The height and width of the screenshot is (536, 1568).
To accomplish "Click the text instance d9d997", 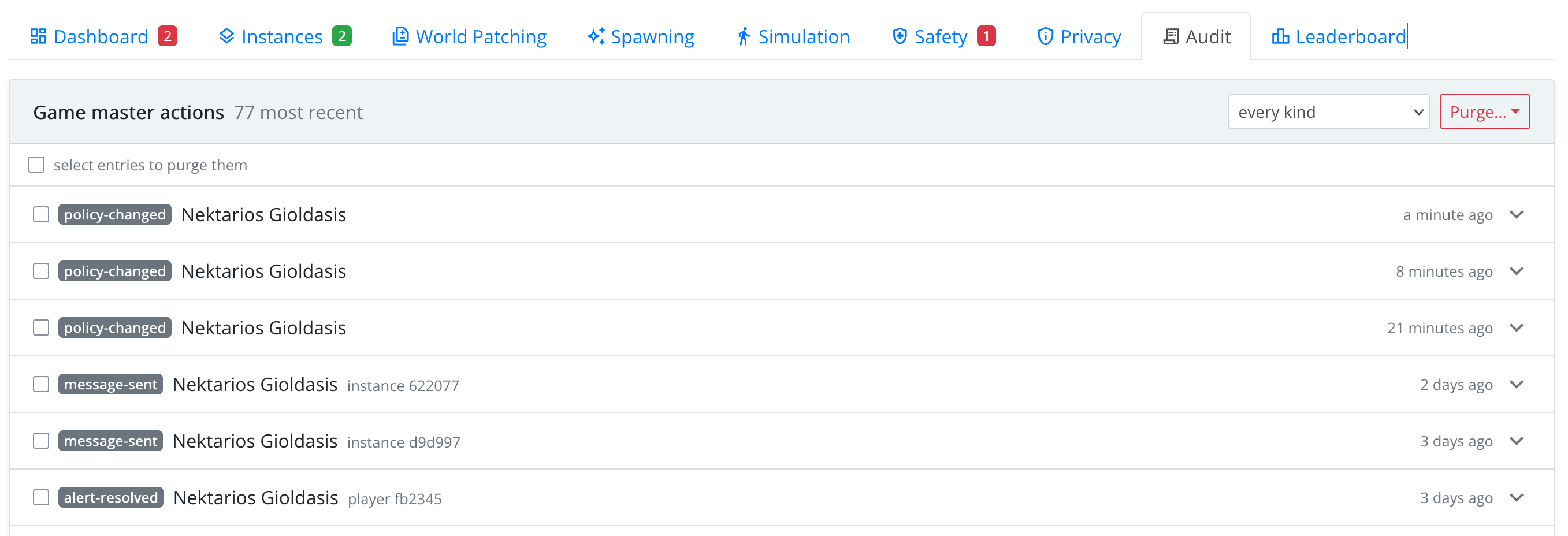I will coord(404,442).
